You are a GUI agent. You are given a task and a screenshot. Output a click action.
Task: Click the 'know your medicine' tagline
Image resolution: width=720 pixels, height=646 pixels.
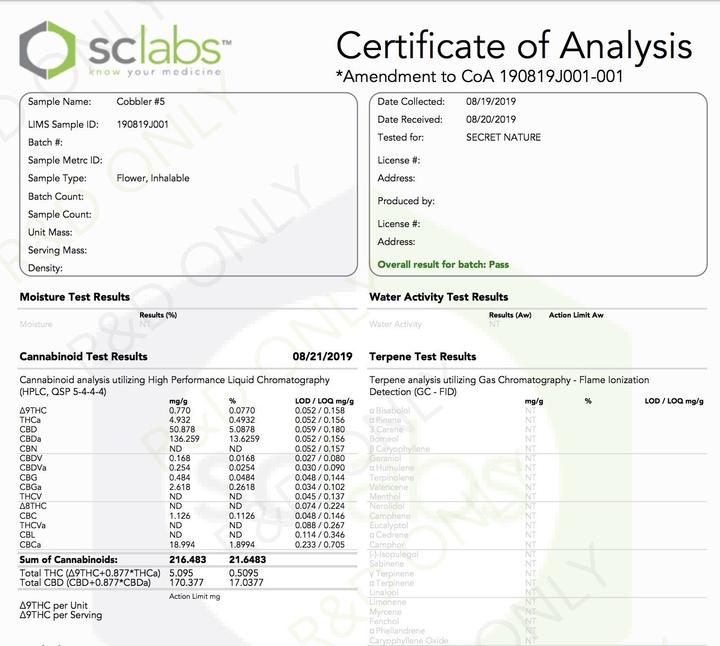coord(155,72)
